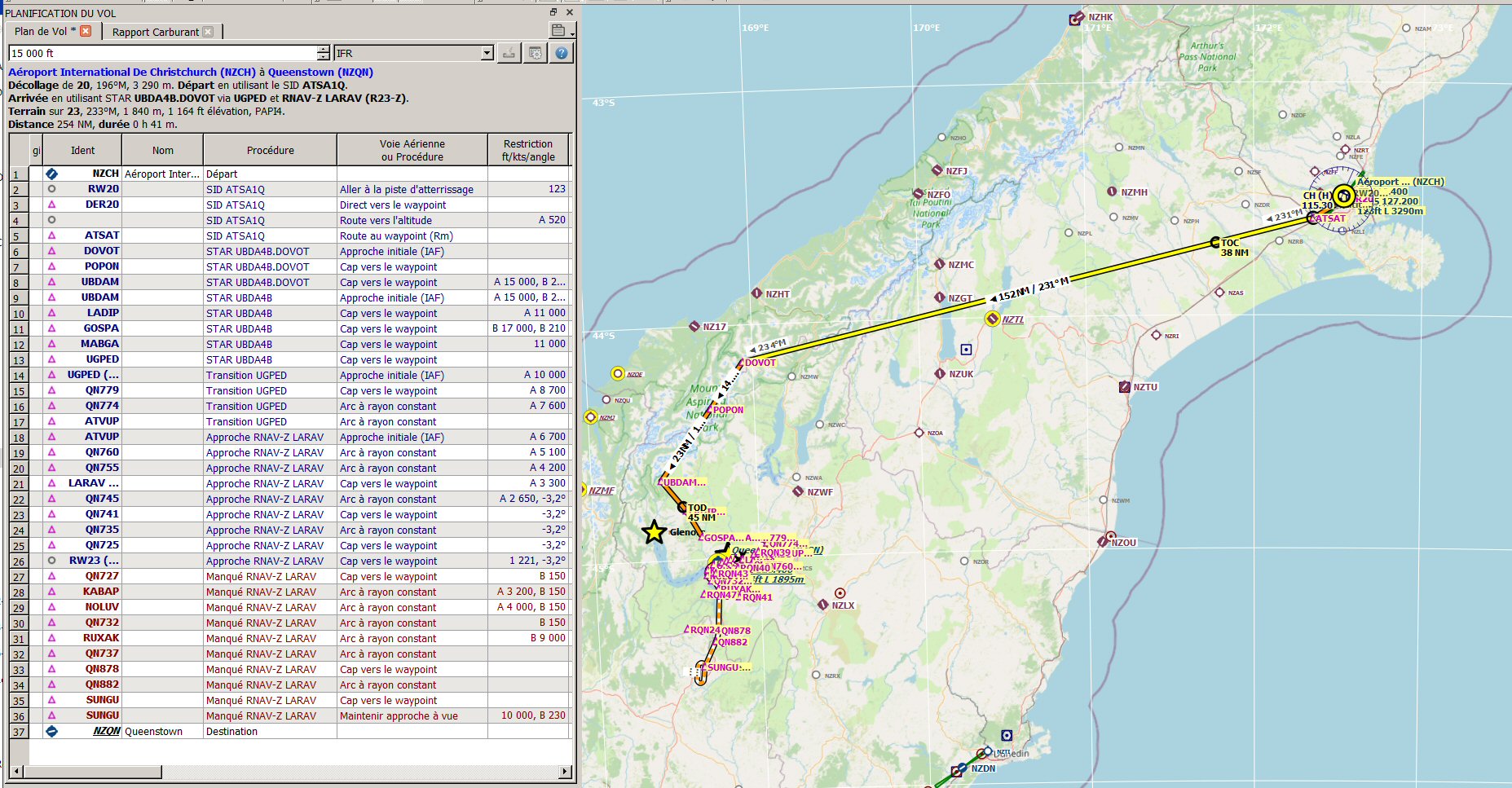Open the Queenstown (NZQN) destination link
This screenshot has width=1512, height=788.
click(320, 72)
